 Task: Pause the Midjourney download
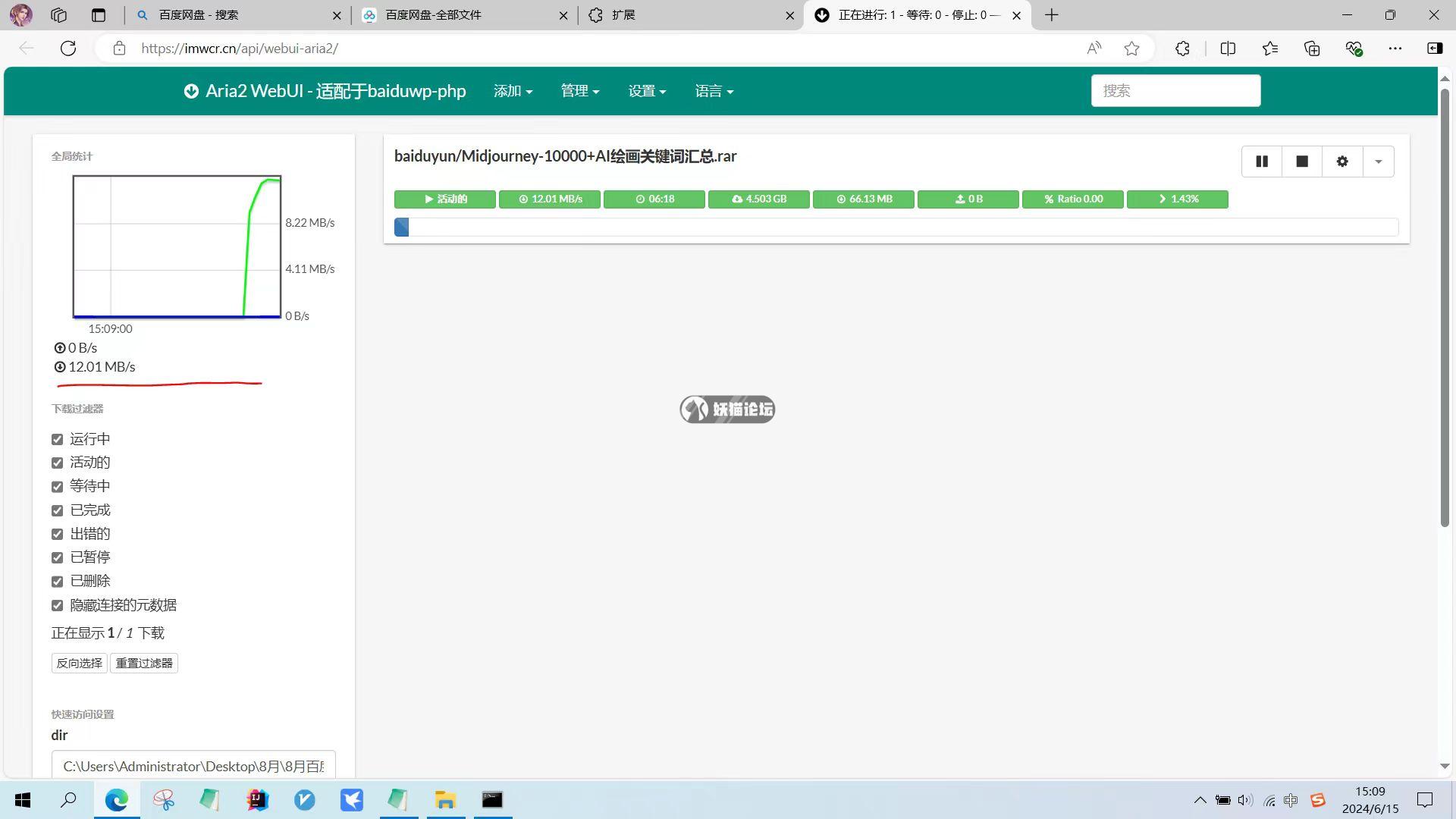[x=1262, y=162]
